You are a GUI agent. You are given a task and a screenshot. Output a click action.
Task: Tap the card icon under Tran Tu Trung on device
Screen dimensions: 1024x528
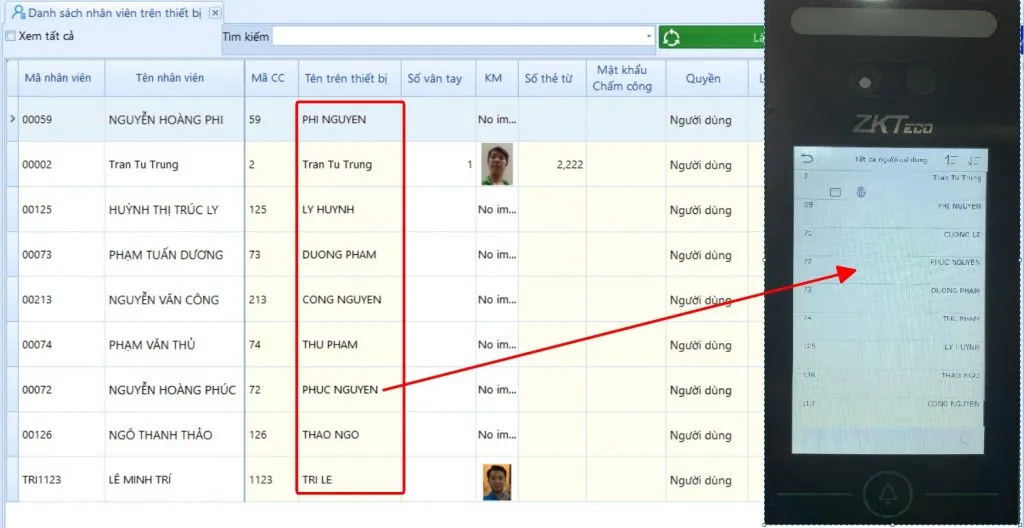835,192
